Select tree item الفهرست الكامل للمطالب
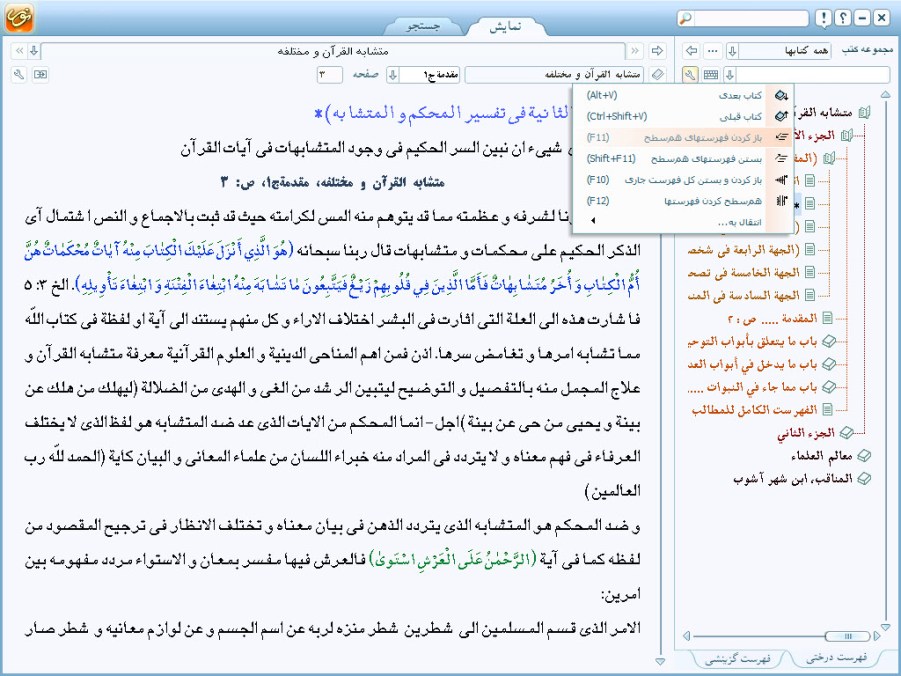This screenshot has width=901, height=676. (x=754, y=410)
